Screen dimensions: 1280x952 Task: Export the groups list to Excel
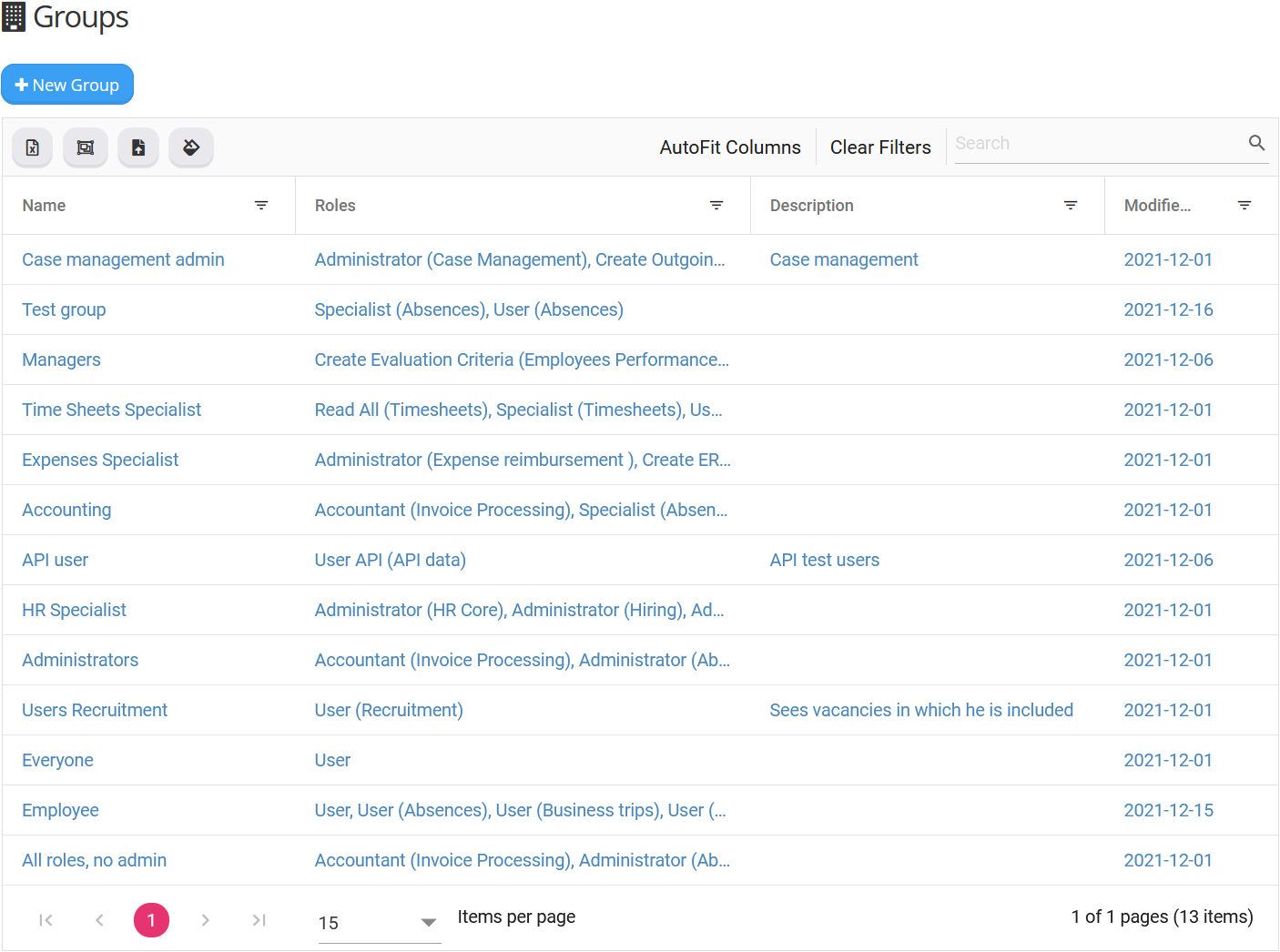[32, 147]
